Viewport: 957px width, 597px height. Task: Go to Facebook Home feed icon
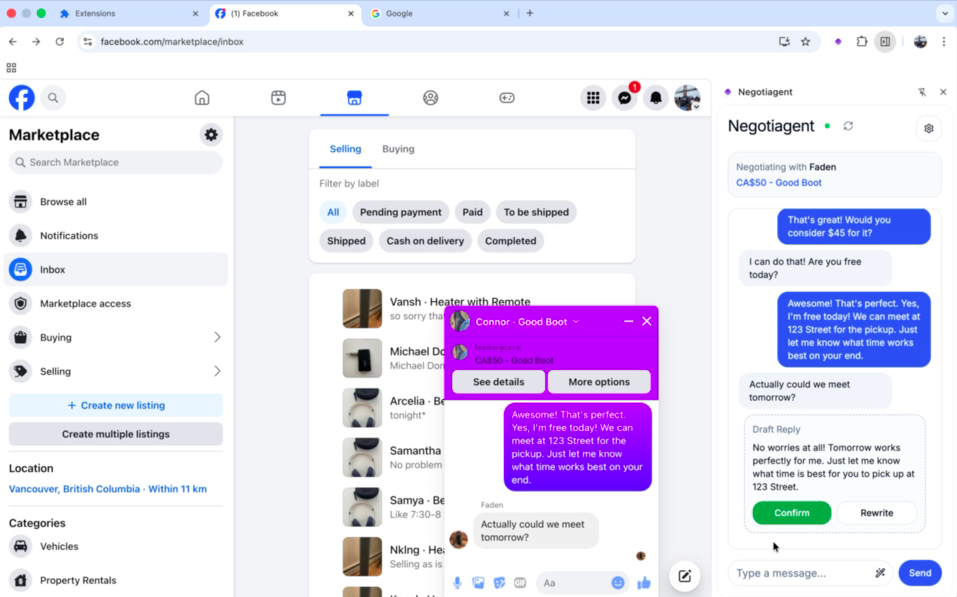click(202, 98)
